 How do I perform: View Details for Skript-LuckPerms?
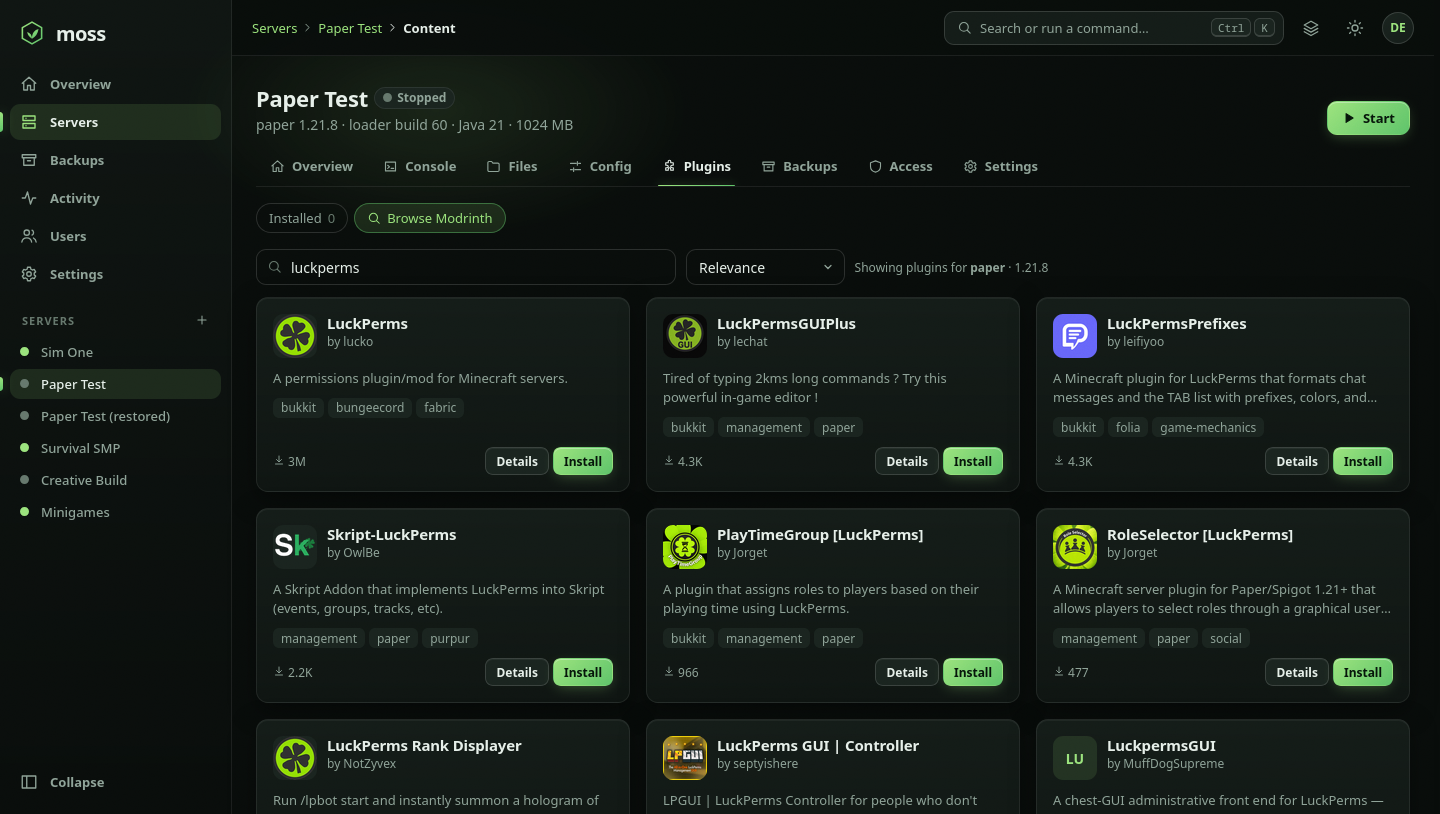517,672
